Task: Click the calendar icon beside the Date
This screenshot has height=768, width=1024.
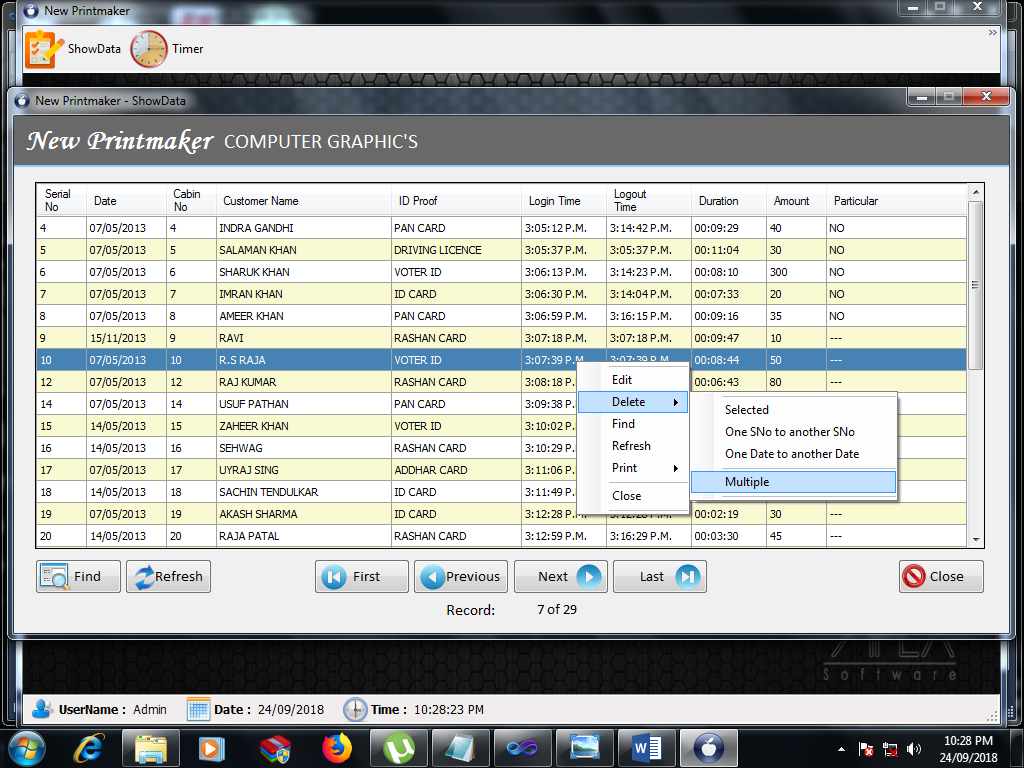Action: coord(196,709)
